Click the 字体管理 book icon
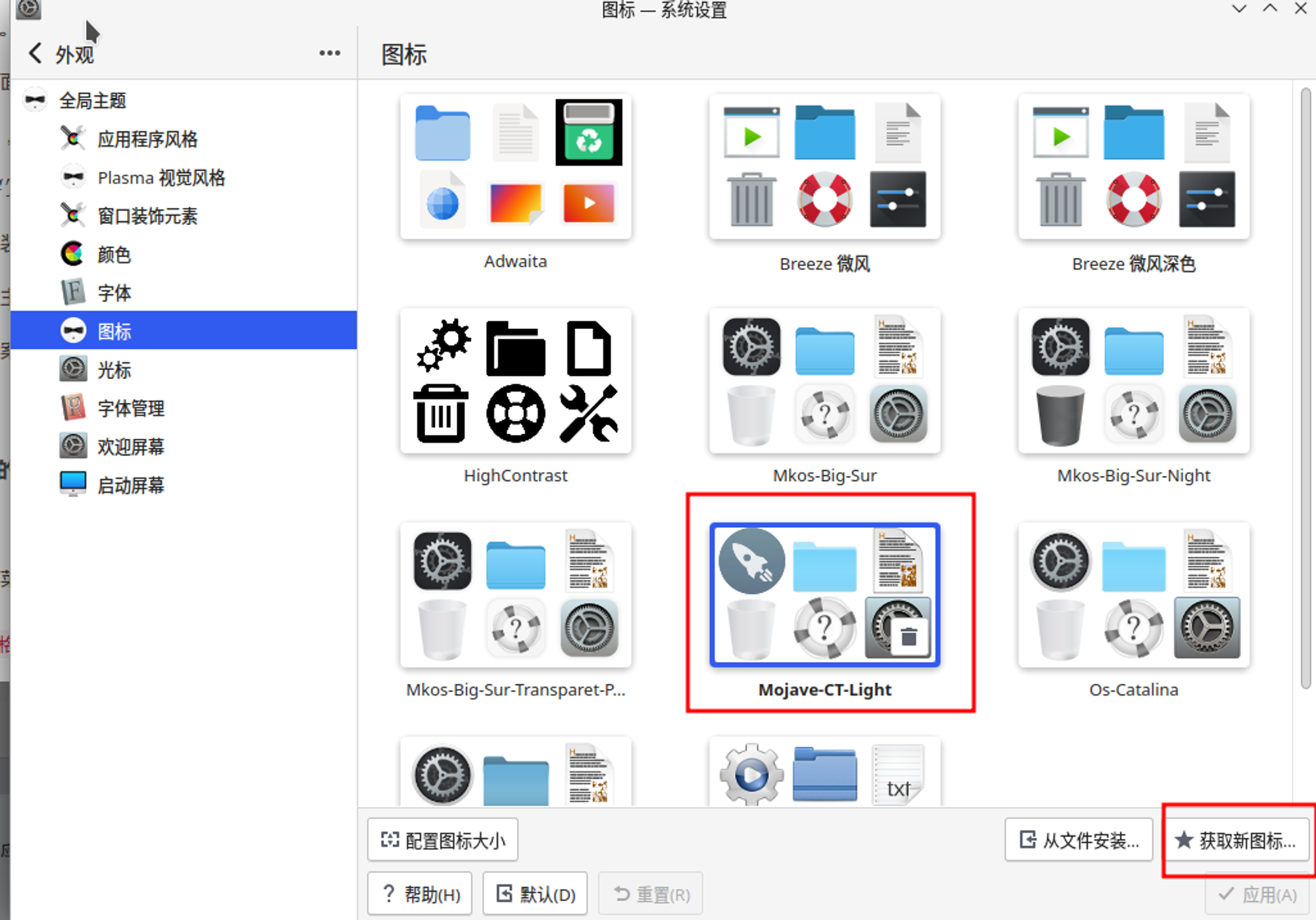This screenshot has height=920, width=1316. (x=73, y=407)
